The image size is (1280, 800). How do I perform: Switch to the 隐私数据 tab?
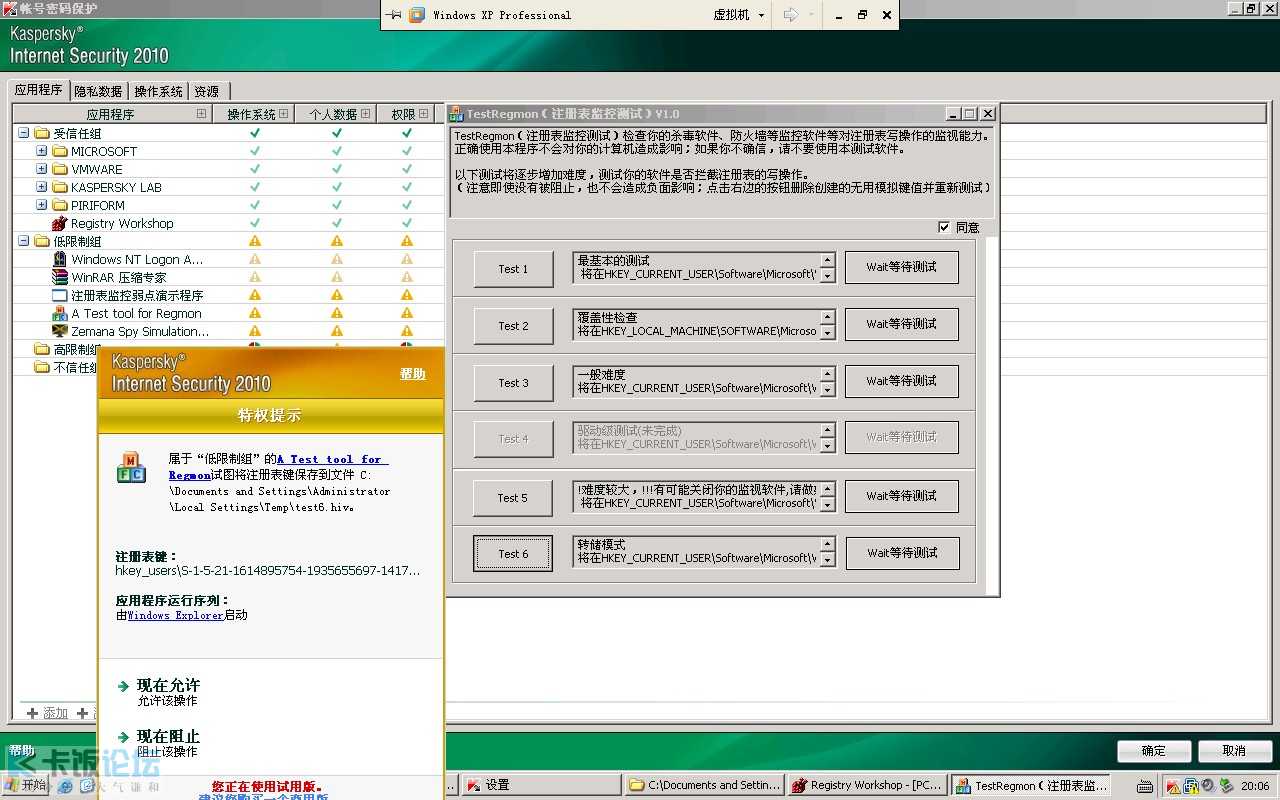[98, 91]
